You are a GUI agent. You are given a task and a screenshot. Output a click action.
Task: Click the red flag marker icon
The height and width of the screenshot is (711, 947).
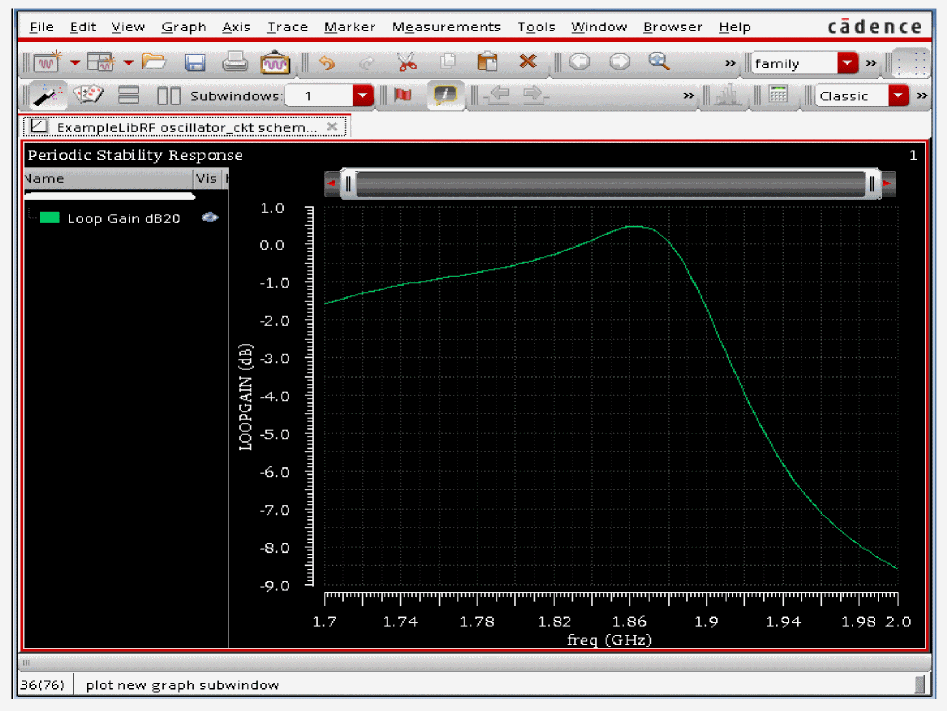tap(403, 95)
